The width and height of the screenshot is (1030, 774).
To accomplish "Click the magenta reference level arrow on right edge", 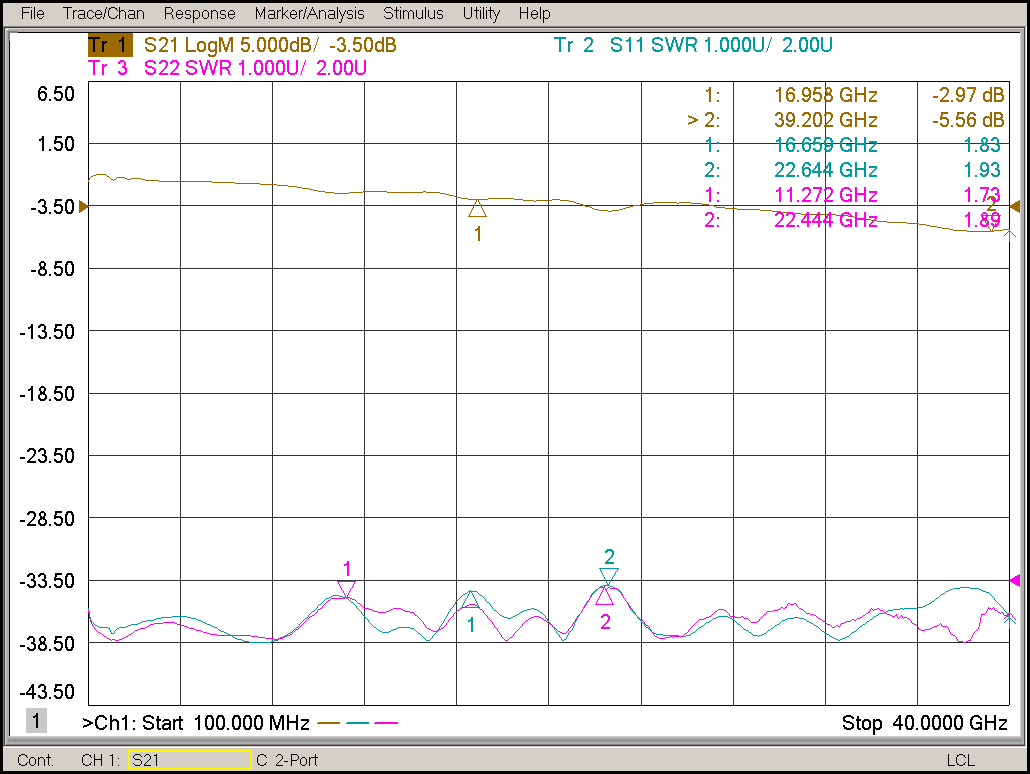I will [x=1015, y=581].
